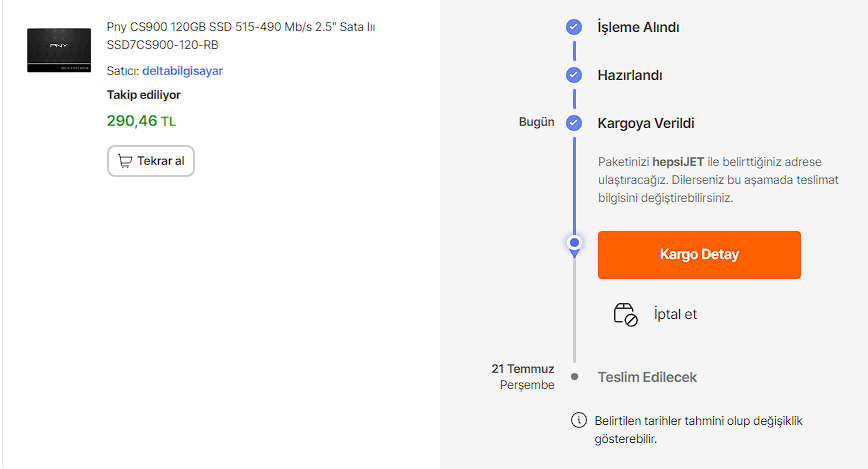Click the gray Teslim Edilecek step dot
Screen dimensions: 868x469
pyautogui.click(x=574, y=377)
